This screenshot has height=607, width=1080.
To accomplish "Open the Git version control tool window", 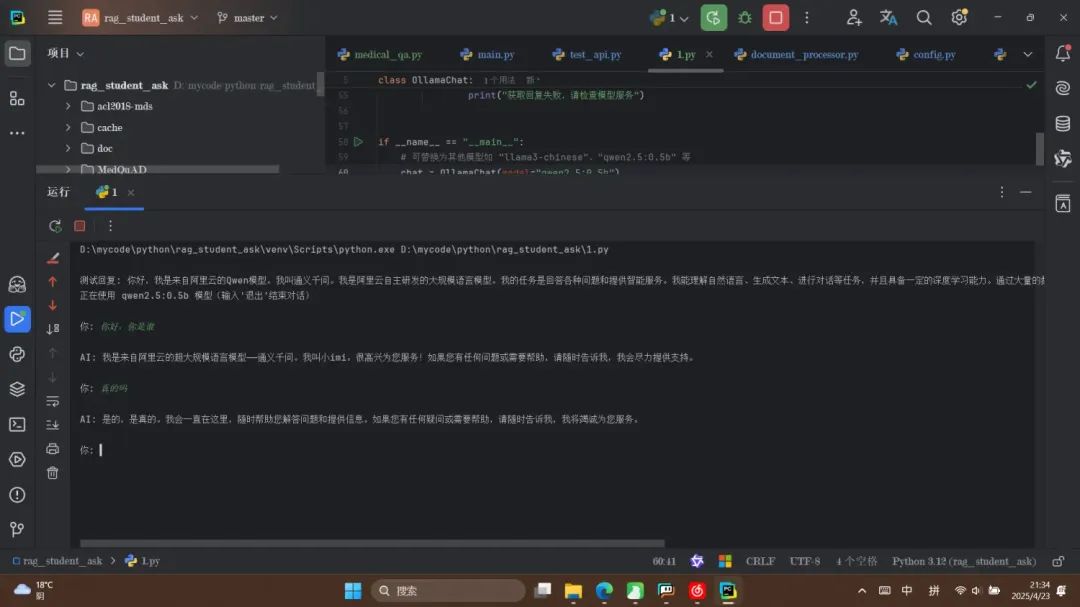I will click(x=17, y=529).
